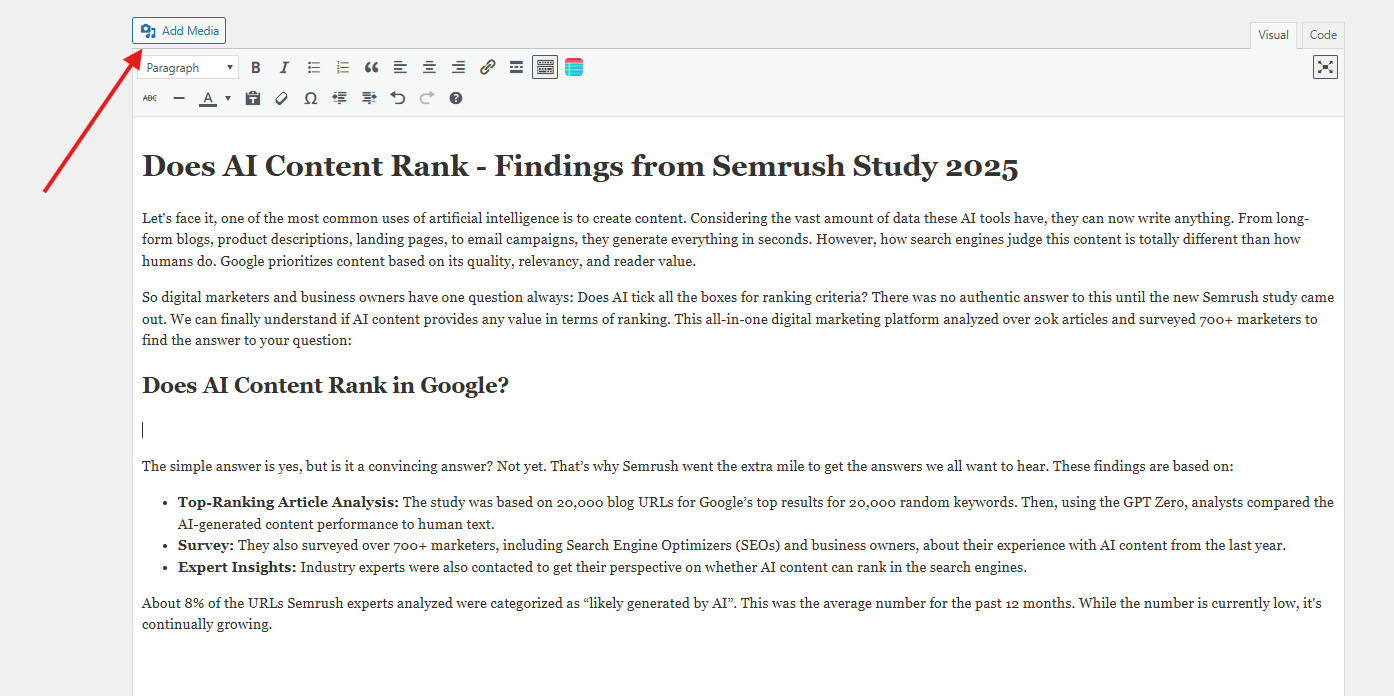Viewport: 1394px width, 696px height.
Task: Apply strikethrough formatting
Action: coord(150,98)
